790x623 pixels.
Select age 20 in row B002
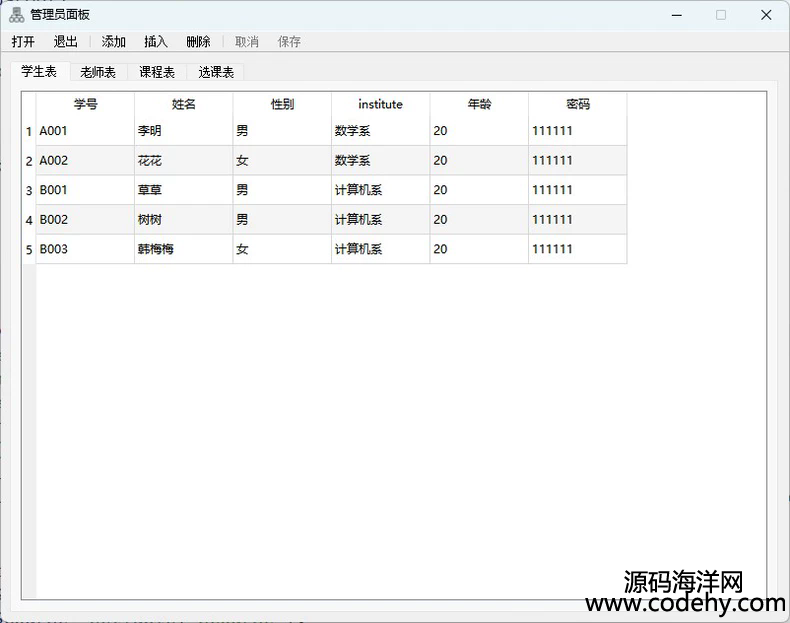pyautogui.click(x=479, y=220)
